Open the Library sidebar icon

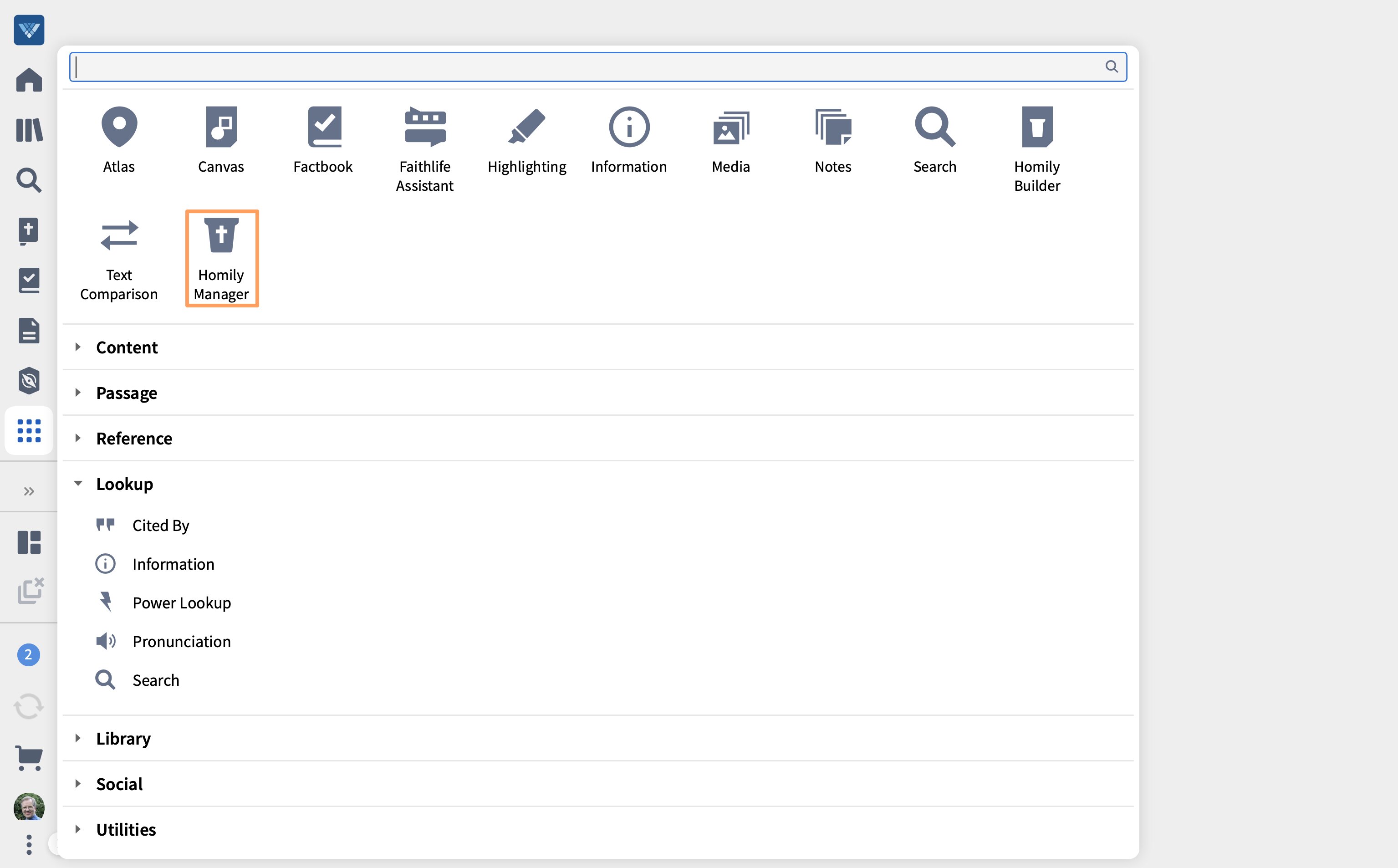pyautogui.click(x=29, y=130)
